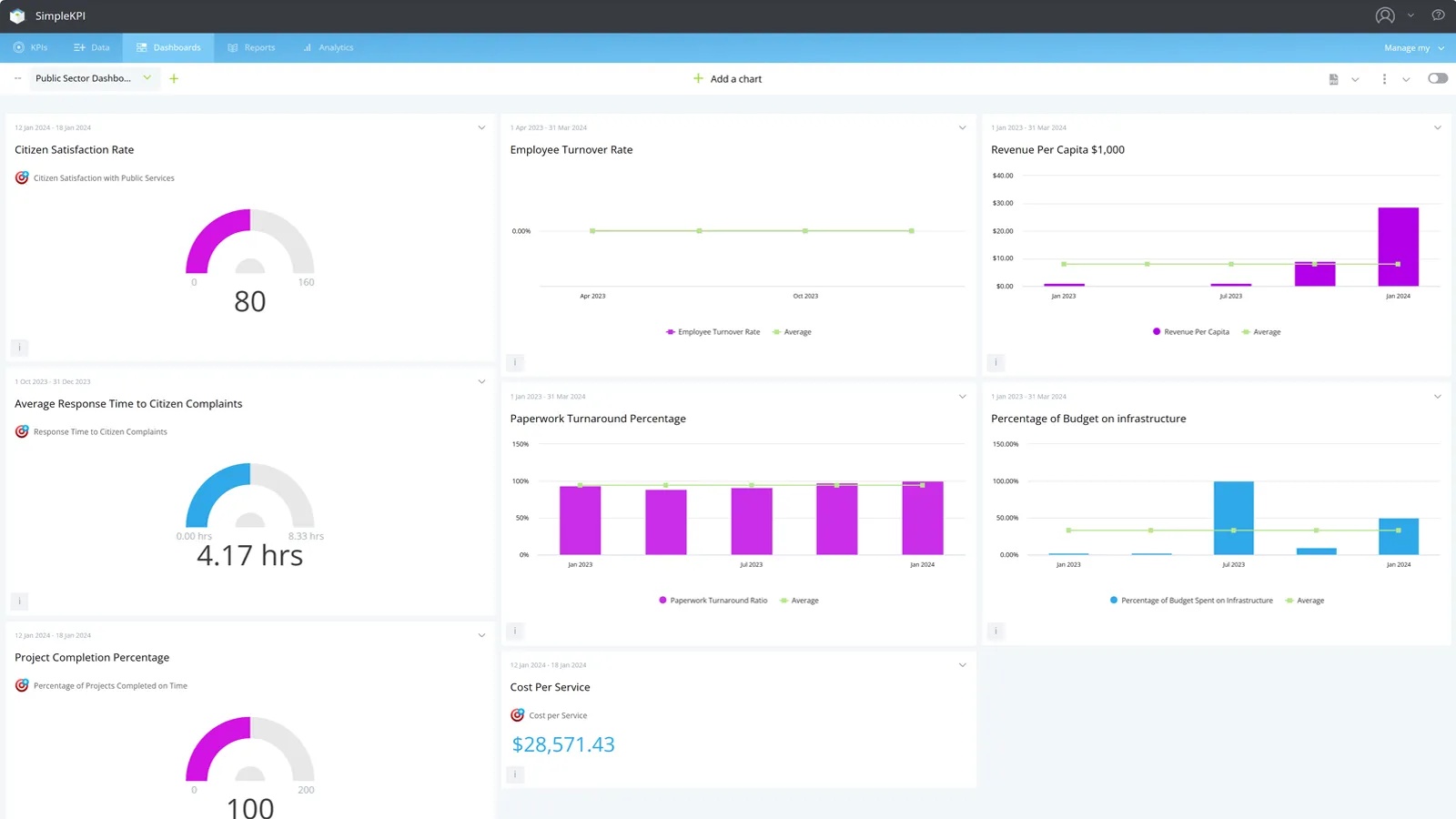Image resolution: width=1456 pixels, height=819 pixels.
Task: Click the plus to create a dashboard
Action: (174, 78)
